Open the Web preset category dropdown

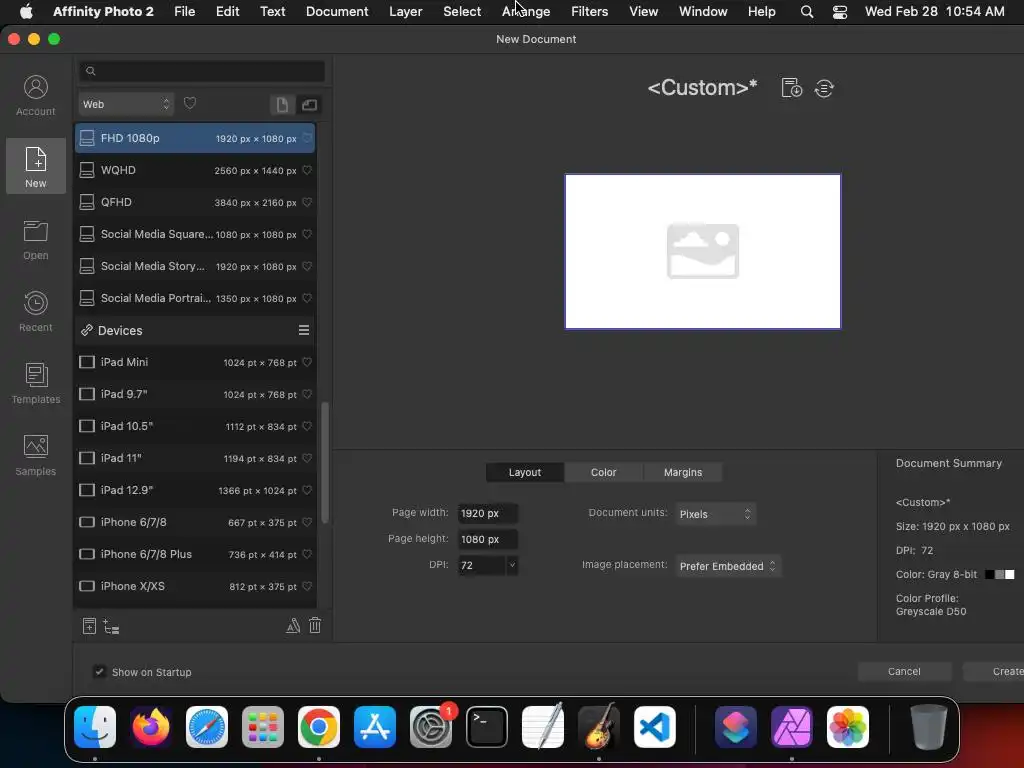coord(126,104)
